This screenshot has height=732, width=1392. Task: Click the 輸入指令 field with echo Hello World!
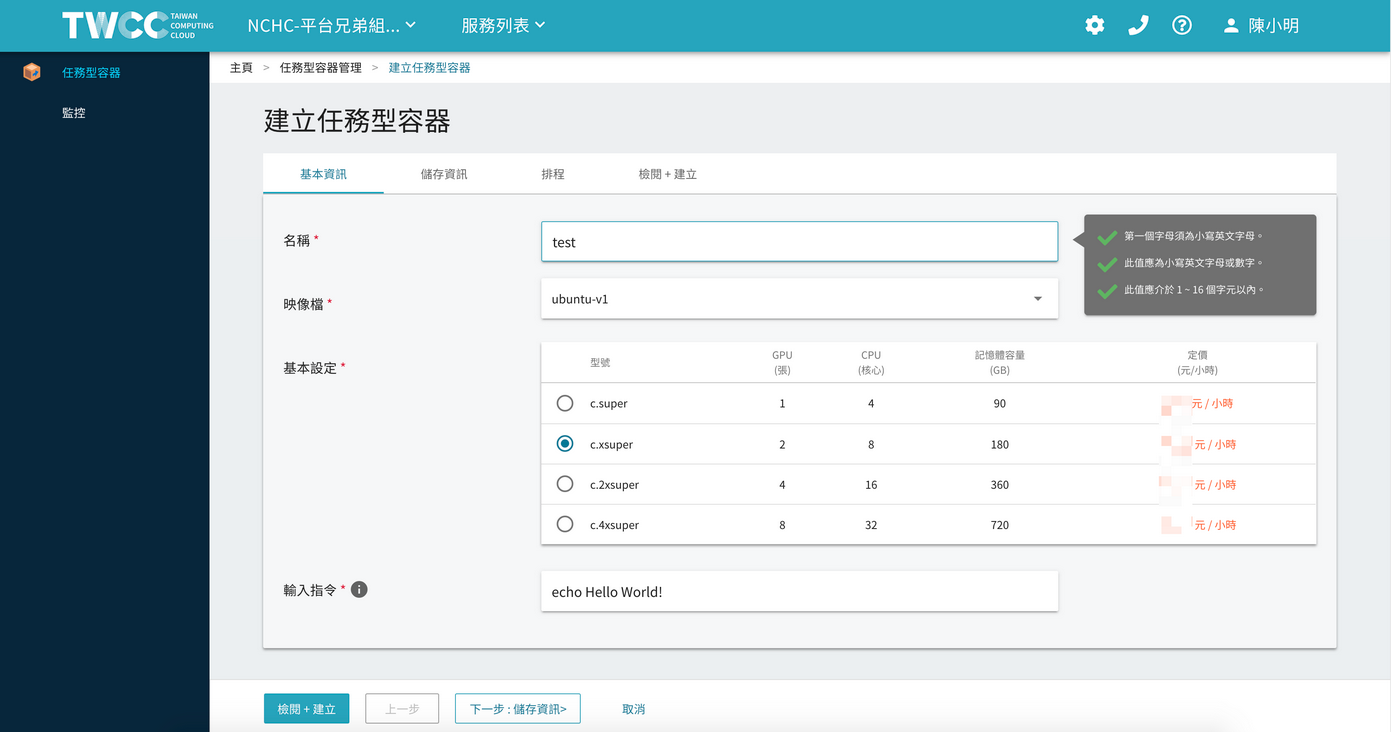pyautogui.click(x=799, y=591)
